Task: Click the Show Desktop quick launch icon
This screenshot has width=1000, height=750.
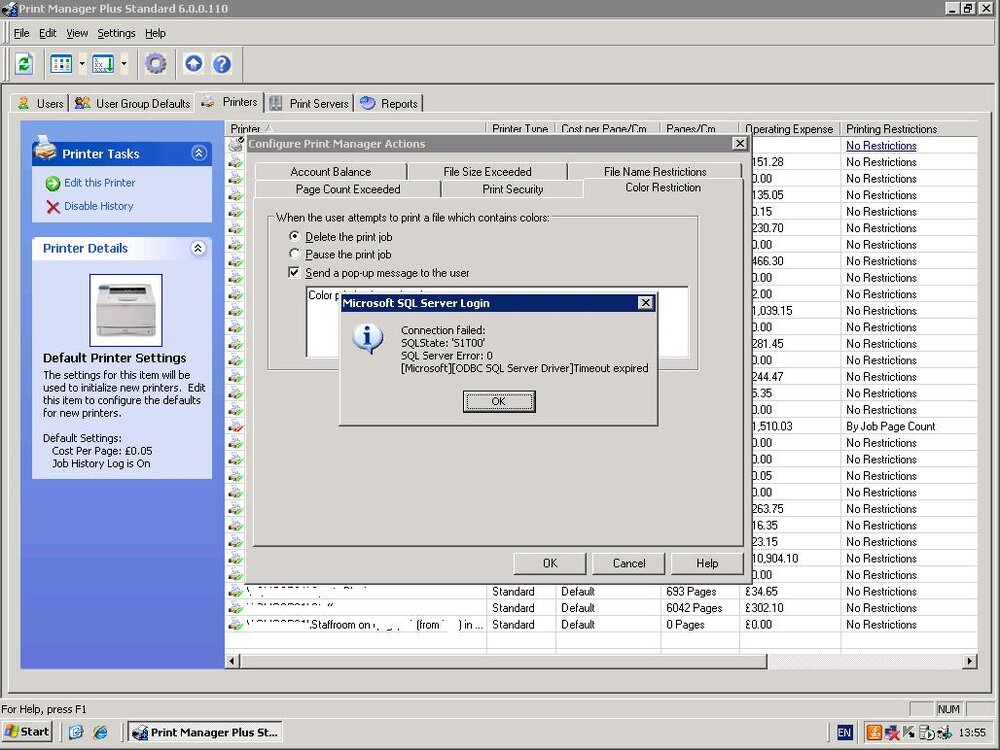Action: point(76,732)
